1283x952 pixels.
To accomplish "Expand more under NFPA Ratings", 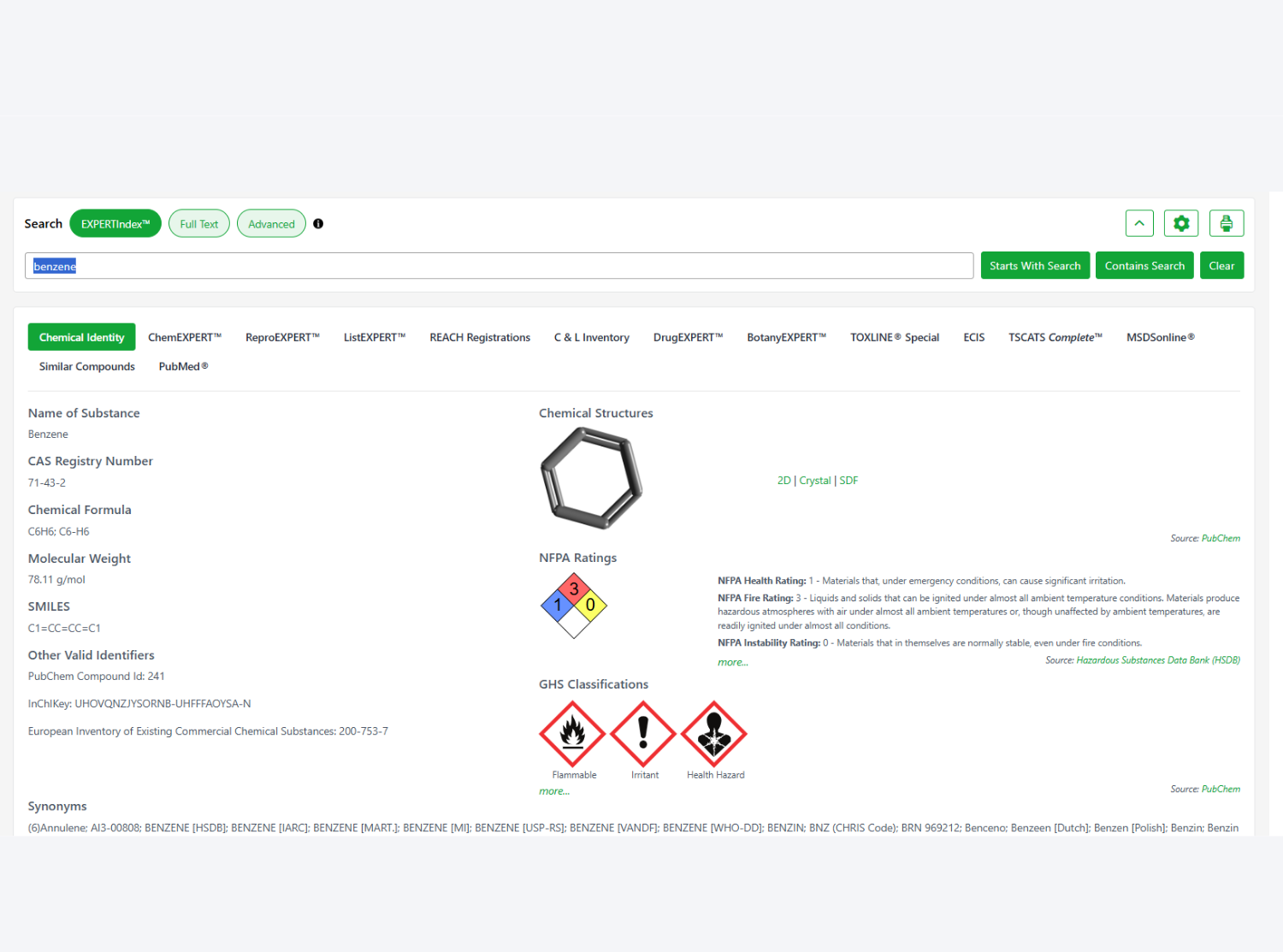I will point(732,662).
